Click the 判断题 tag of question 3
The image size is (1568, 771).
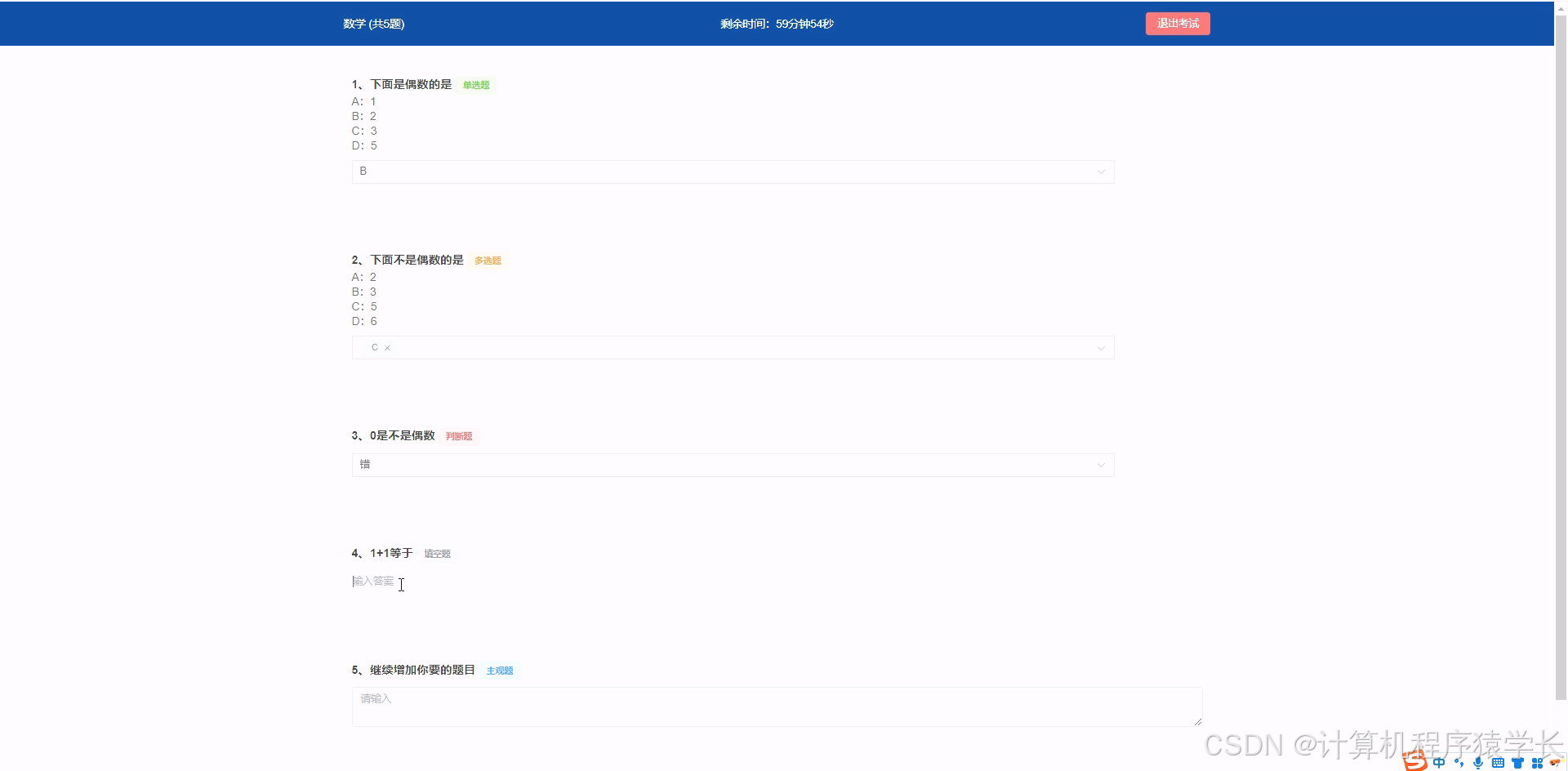459,436
